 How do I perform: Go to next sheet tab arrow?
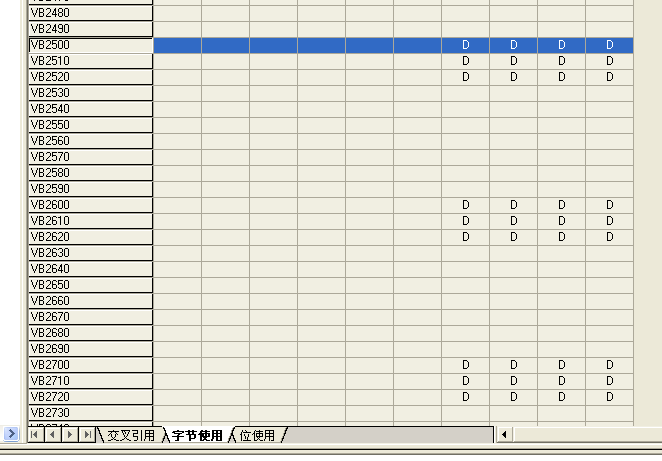click(70, 434)
